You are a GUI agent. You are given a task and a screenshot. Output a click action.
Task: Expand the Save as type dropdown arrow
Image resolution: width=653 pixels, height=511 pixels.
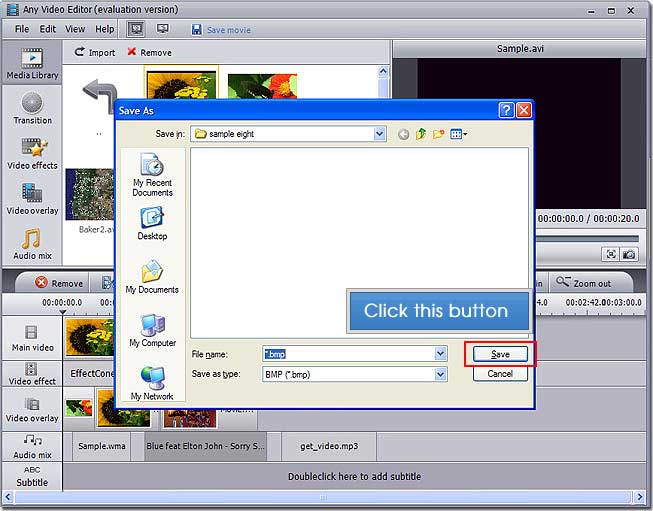point(441,374)
